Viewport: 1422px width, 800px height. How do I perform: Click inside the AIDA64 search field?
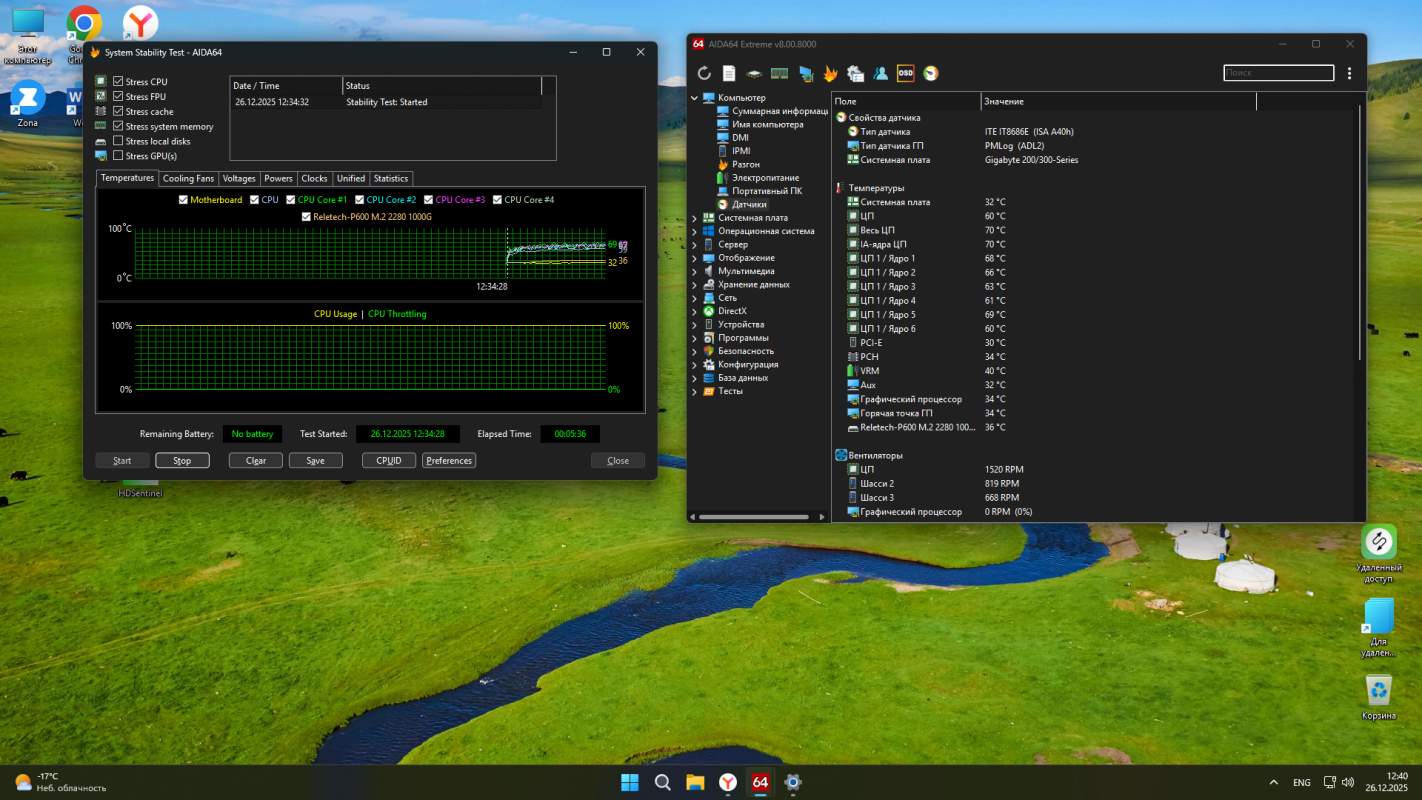(x=1278, y=72)
